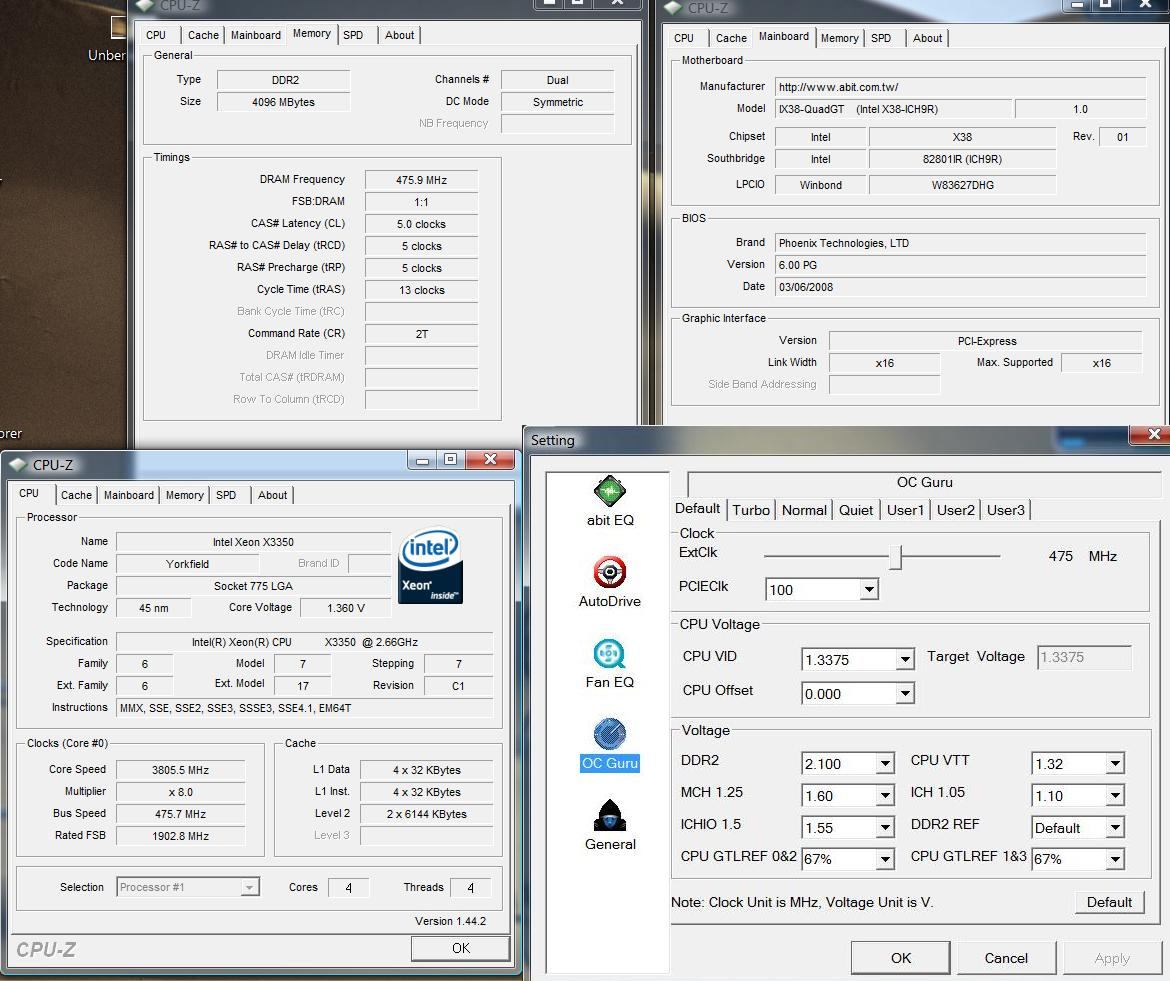This screenshot has height=981, width=1170.
Task: Click OK in the CPU-Z processor window
Action: [x=460, y=948]
